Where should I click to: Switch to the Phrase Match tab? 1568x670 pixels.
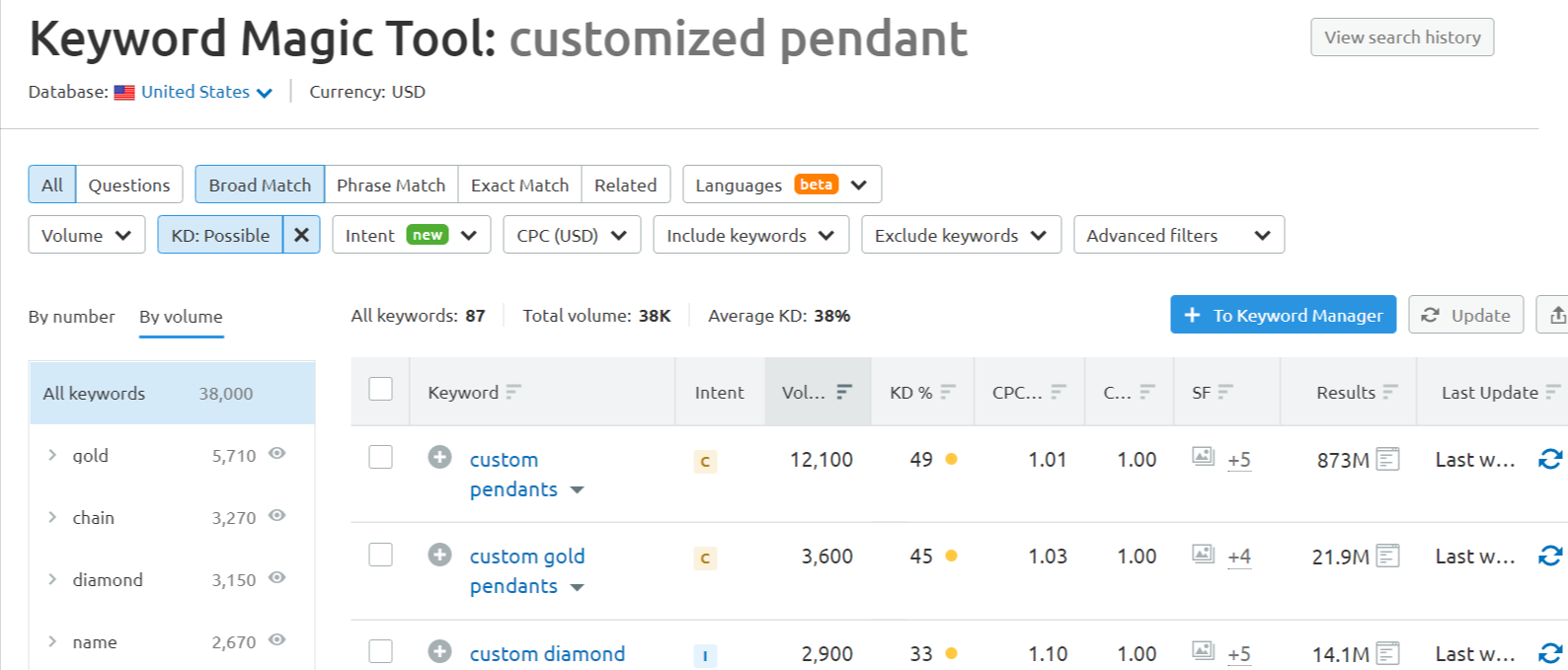390,185
